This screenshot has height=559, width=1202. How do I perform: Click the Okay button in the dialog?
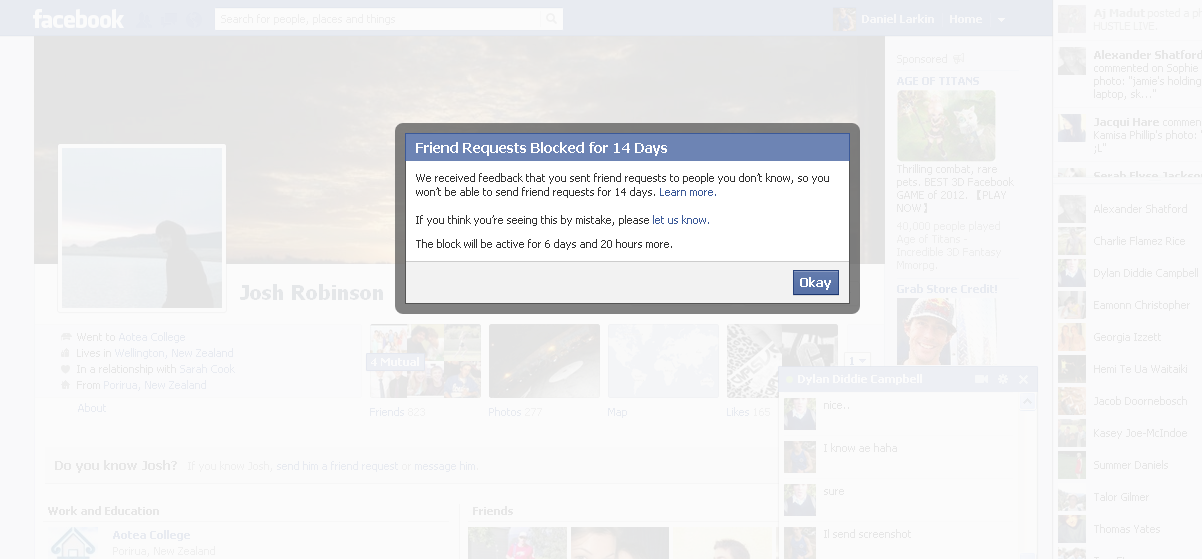coord(815,282)
